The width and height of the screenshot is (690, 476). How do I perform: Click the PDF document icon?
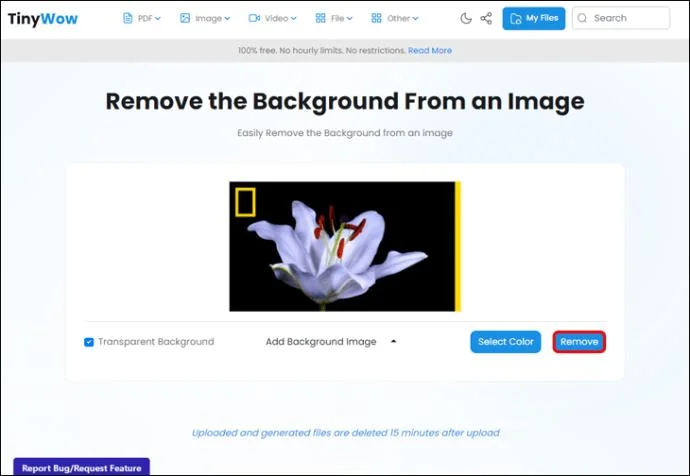(128, 18)
